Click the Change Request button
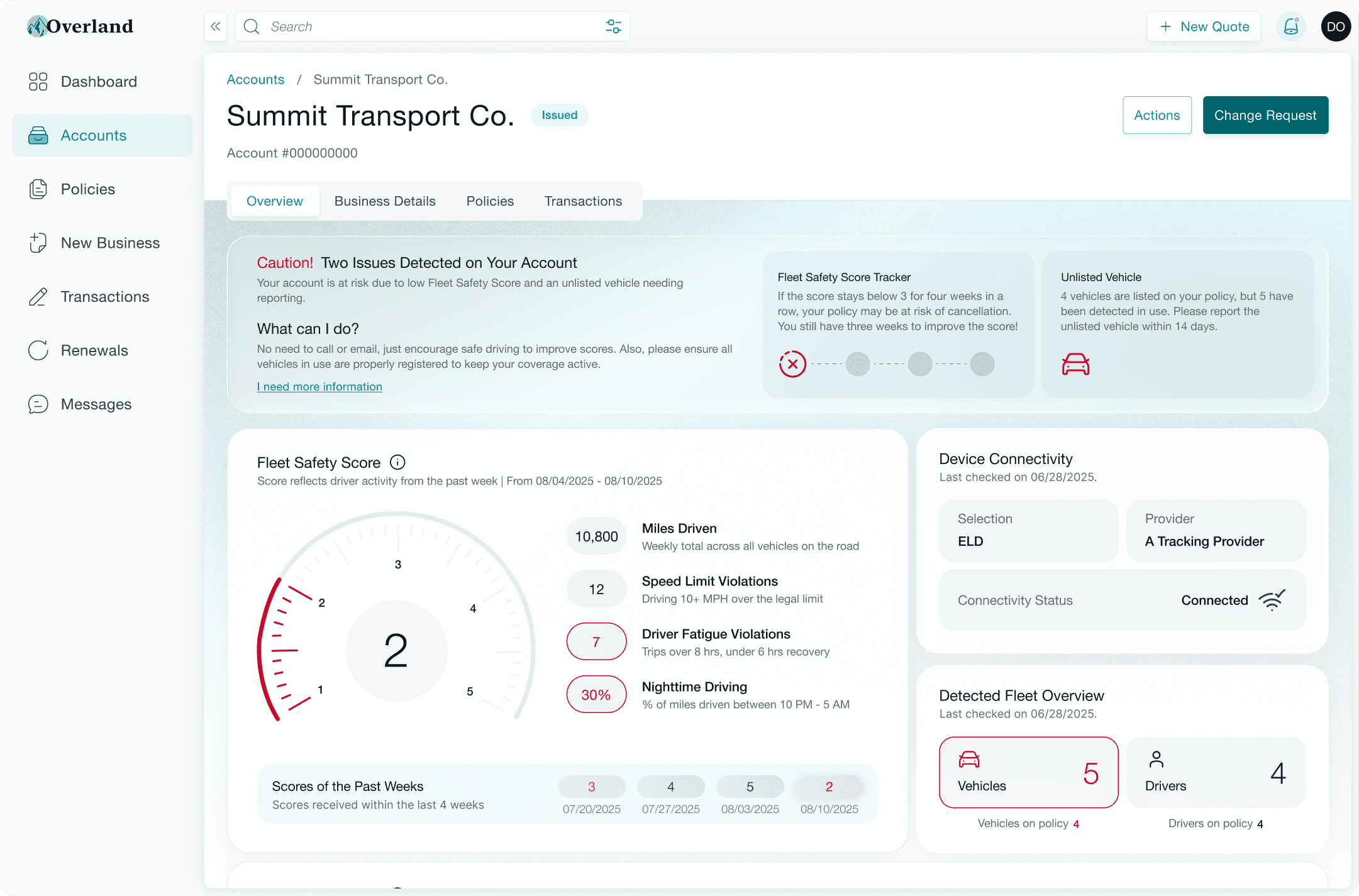Viewport: 1359px width, 896px height. [x=1265, y=115]
